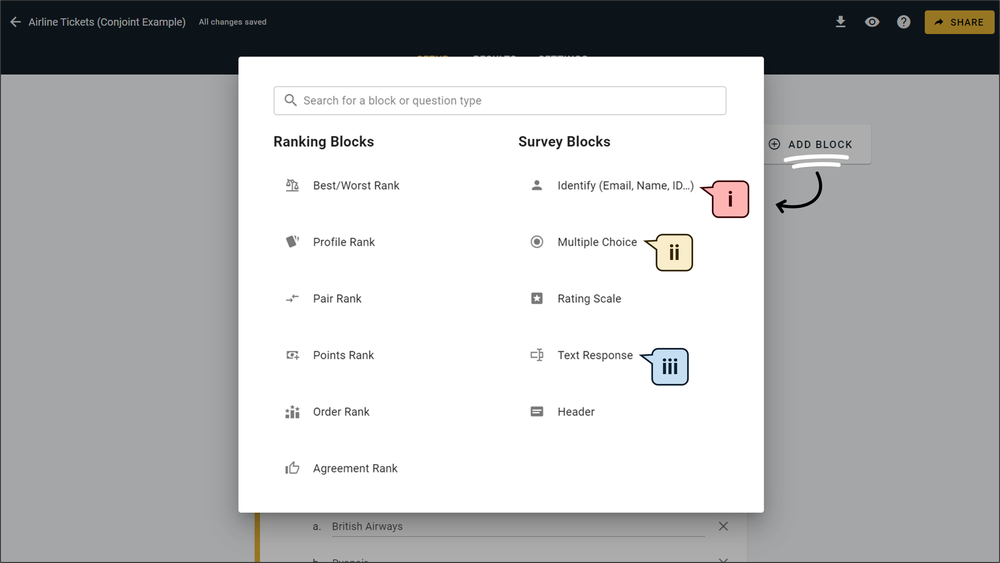This screenshot has width=1000, height=563.
Task: Focus the block search field
Action: (500, 101)
